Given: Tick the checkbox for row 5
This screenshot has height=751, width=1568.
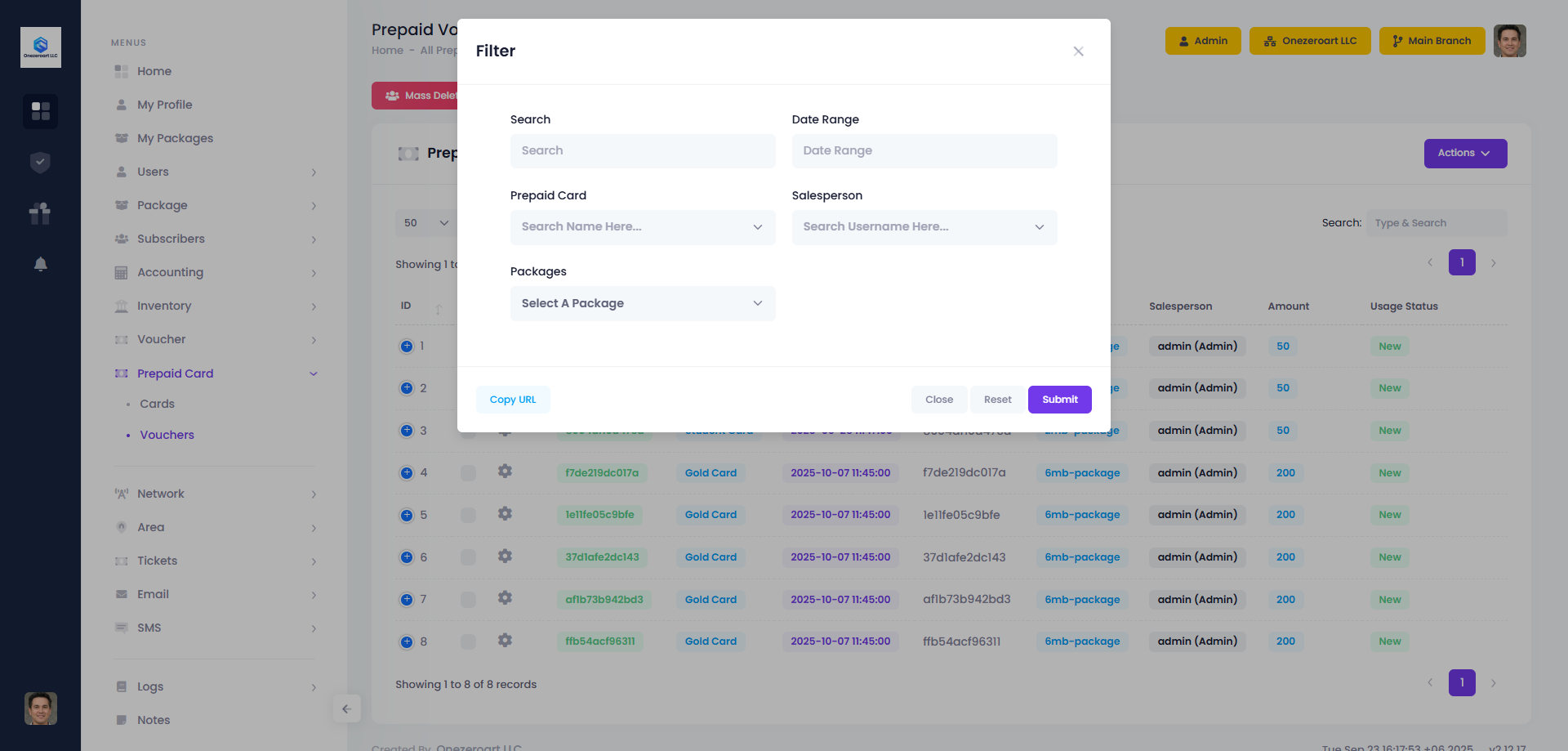Looking at the screenshot, I should tap(468, 515).
